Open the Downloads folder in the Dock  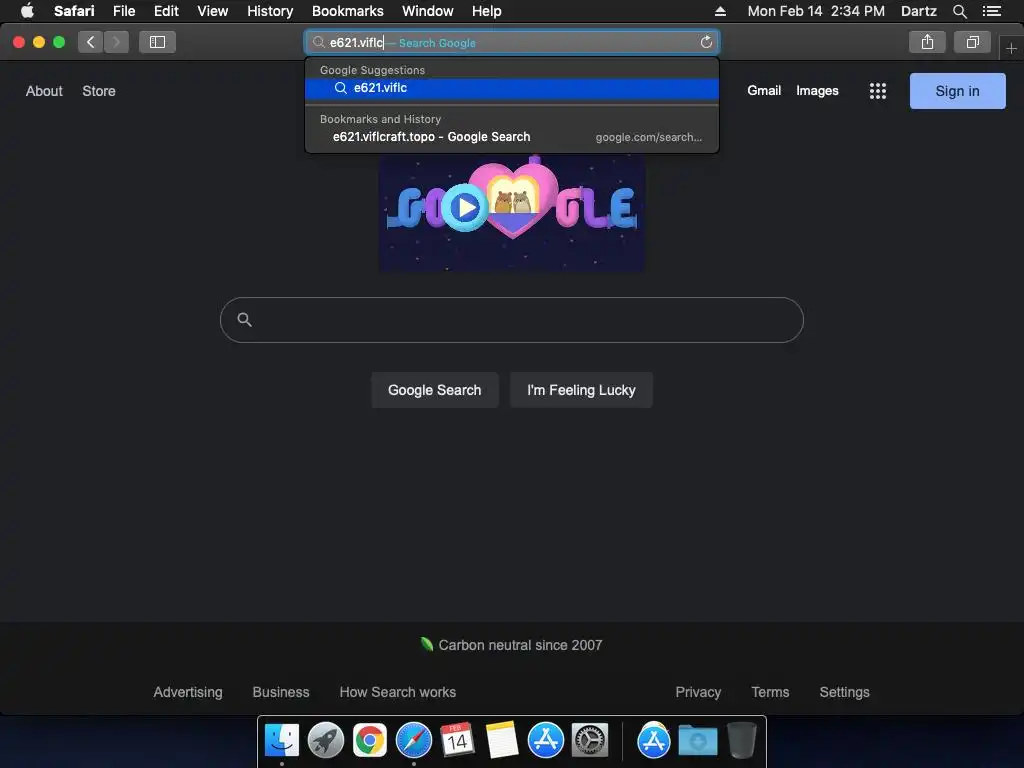pyautogui.click(x=697, y=741)
